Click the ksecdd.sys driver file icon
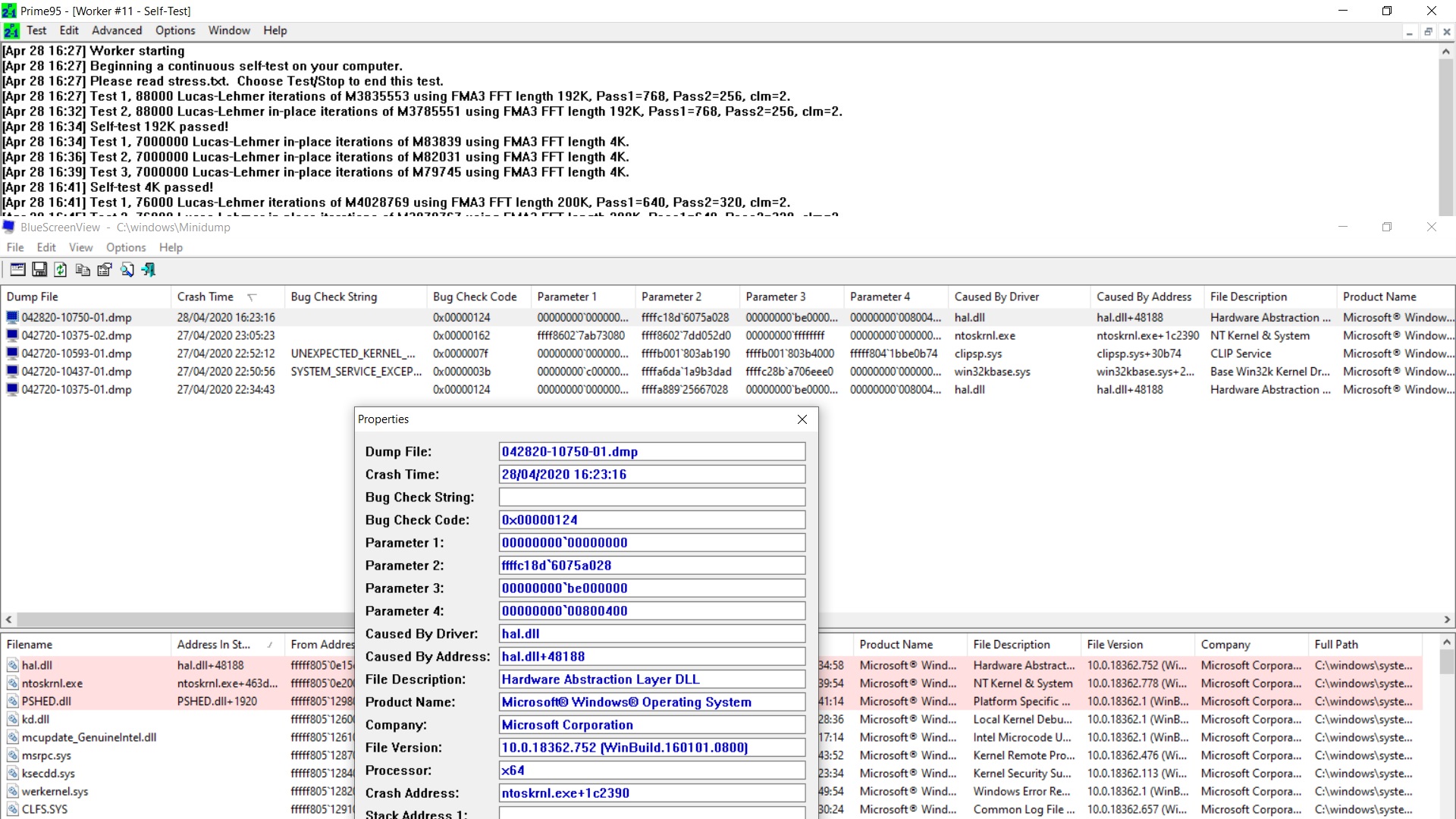1456x819 pixels. point(13,773)
